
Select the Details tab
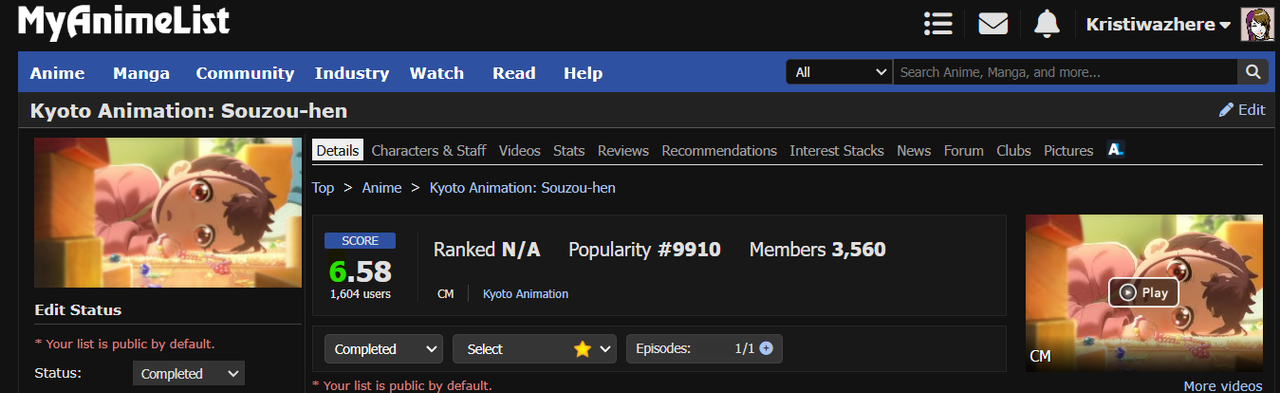point(337,150)
